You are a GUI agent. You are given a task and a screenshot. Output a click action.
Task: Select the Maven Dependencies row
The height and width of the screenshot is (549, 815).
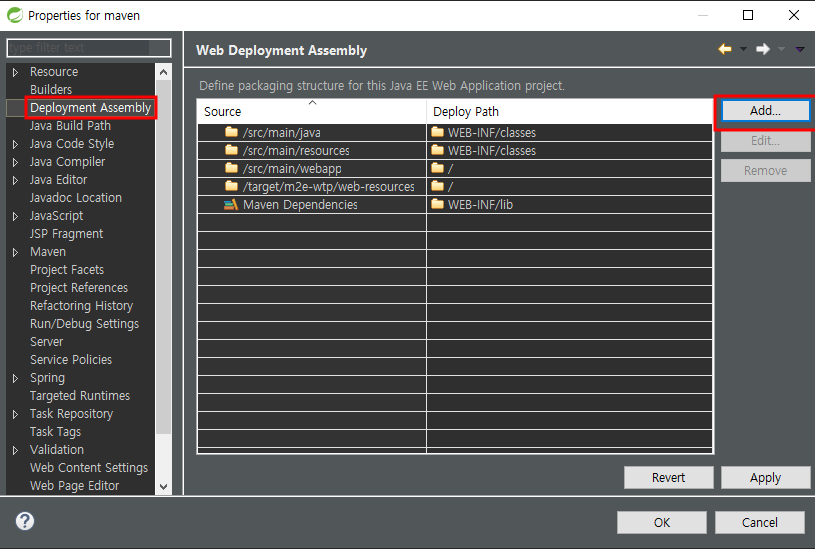[x=312, y=204]
